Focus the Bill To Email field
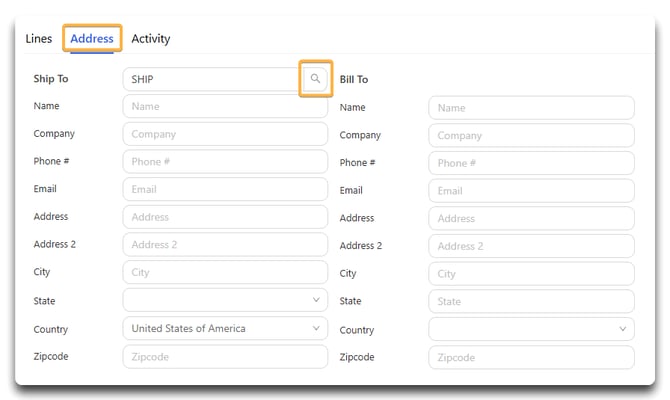The width and height of the screenshot is (670, 400). point(531,191)
